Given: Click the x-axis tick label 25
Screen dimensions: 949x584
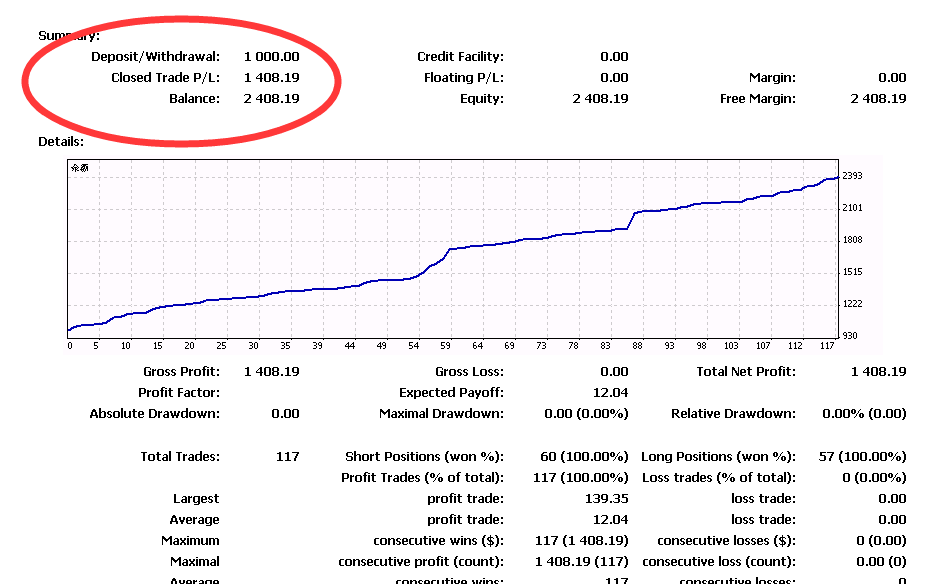Looking at the screenshot, I should coord(222,346).
